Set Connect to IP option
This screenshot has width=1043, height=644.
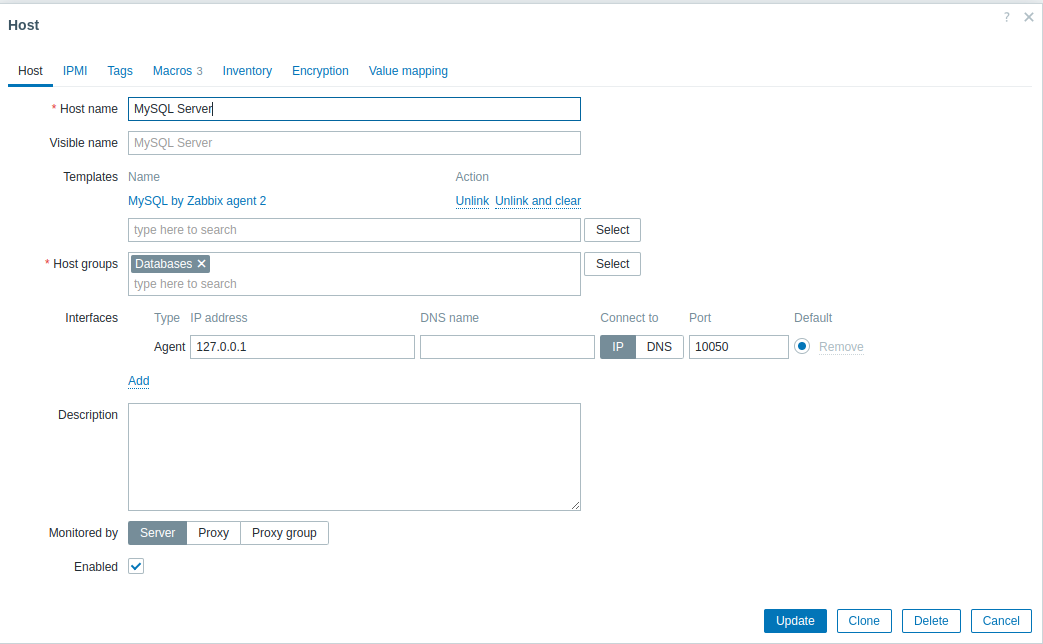618,347
